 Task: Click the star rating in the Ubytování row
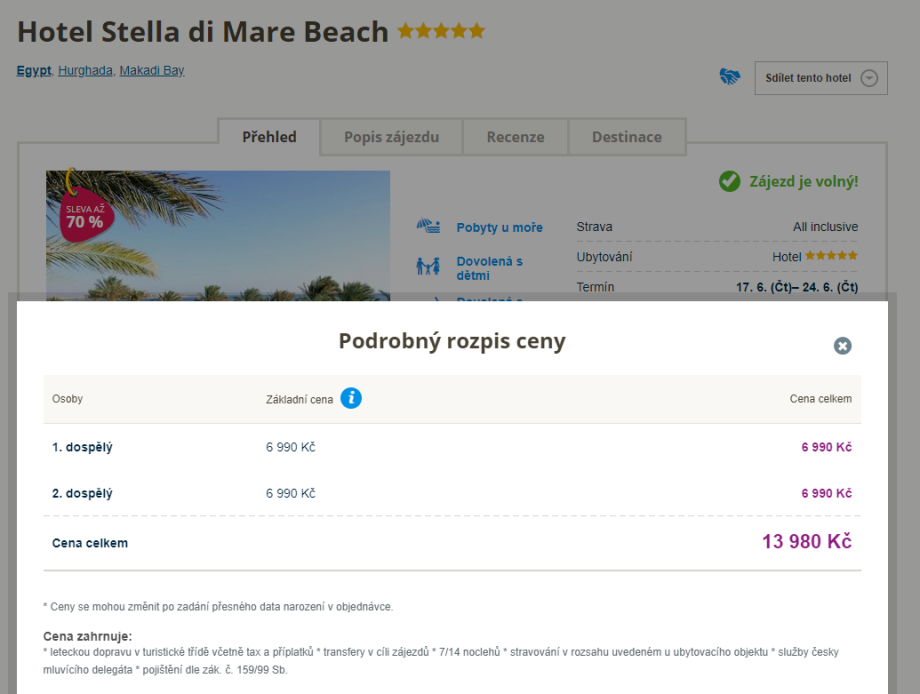831,257
